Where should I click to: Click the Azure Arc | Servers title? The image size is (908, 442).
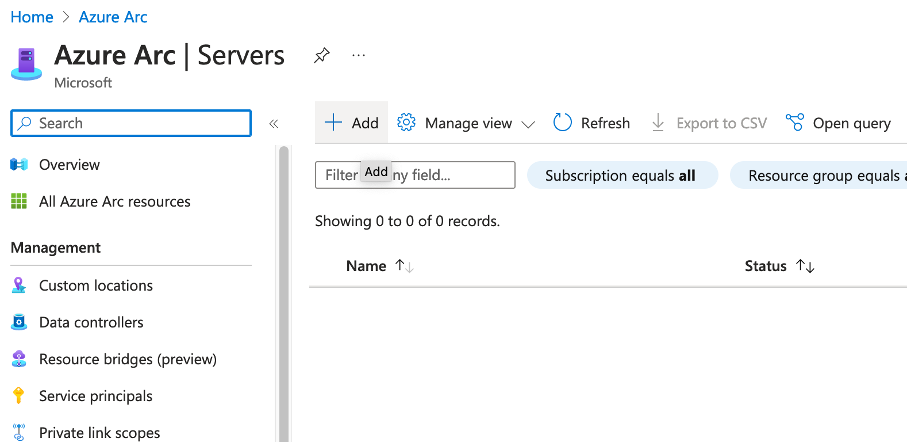(x=169, y=56)
